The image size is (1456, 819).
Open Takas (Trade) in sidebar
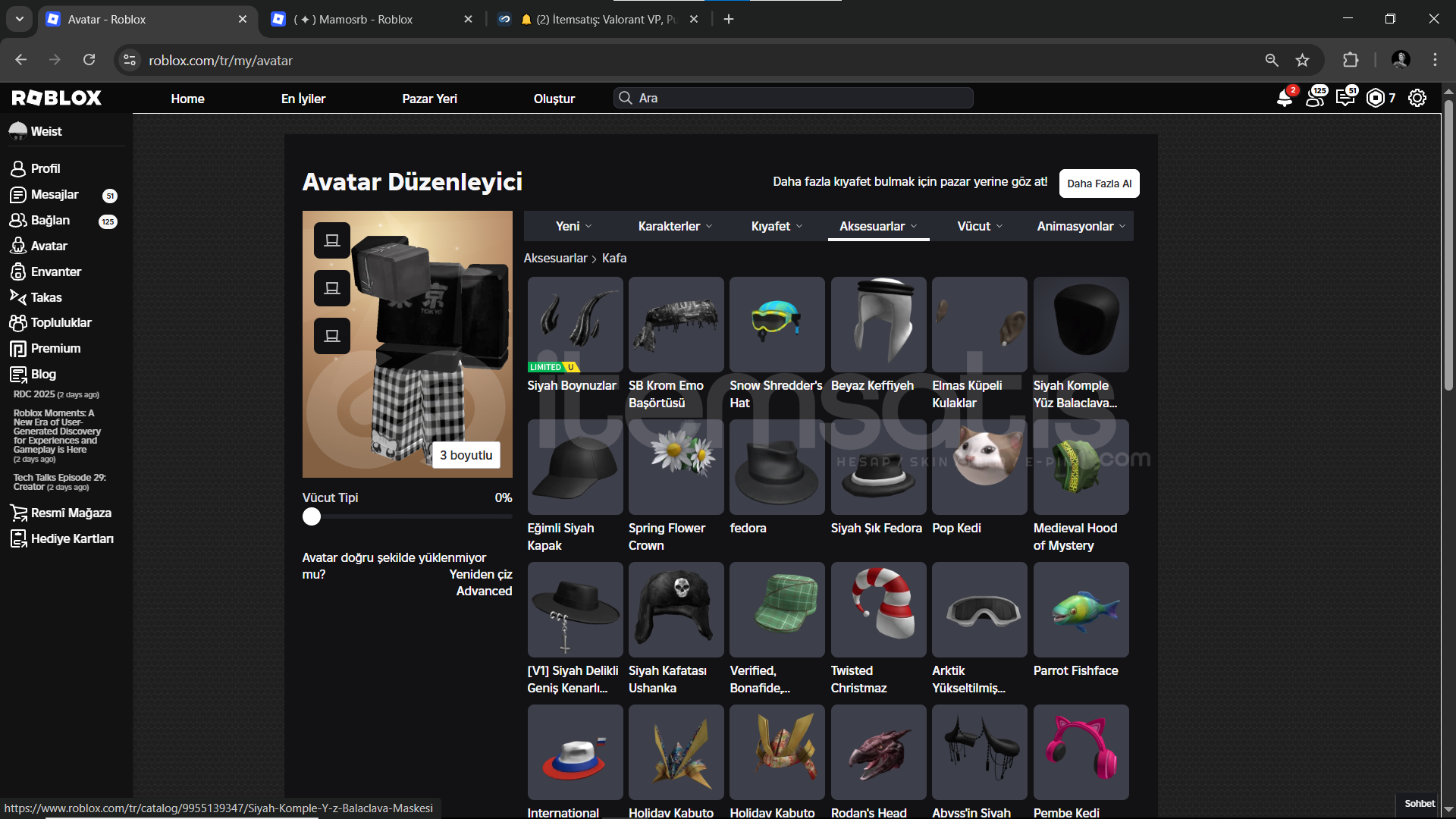pos(46,297)
